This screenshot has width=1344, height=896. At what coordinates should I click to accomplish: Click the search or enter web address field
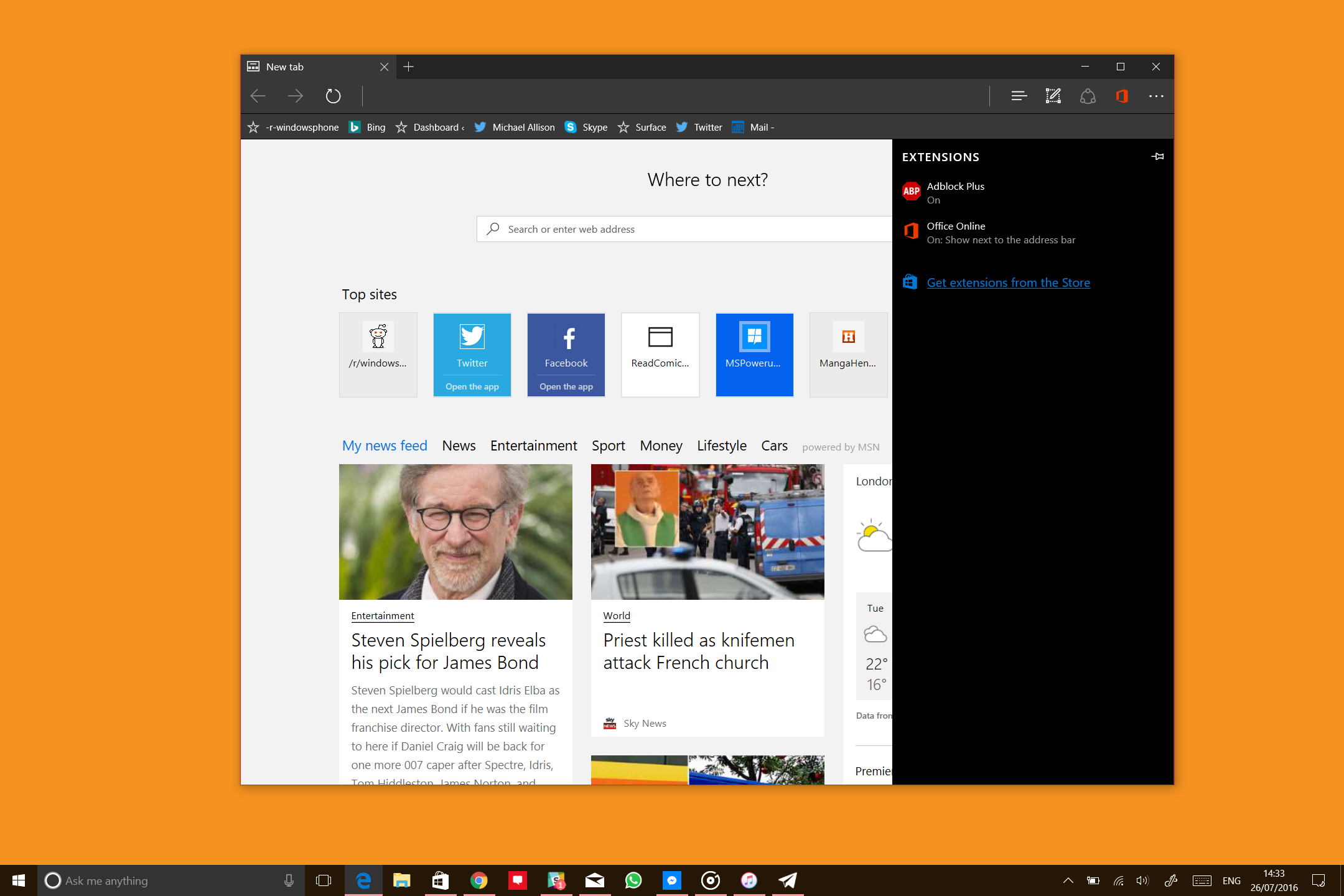pyautogui.click(x=693, y=228)
